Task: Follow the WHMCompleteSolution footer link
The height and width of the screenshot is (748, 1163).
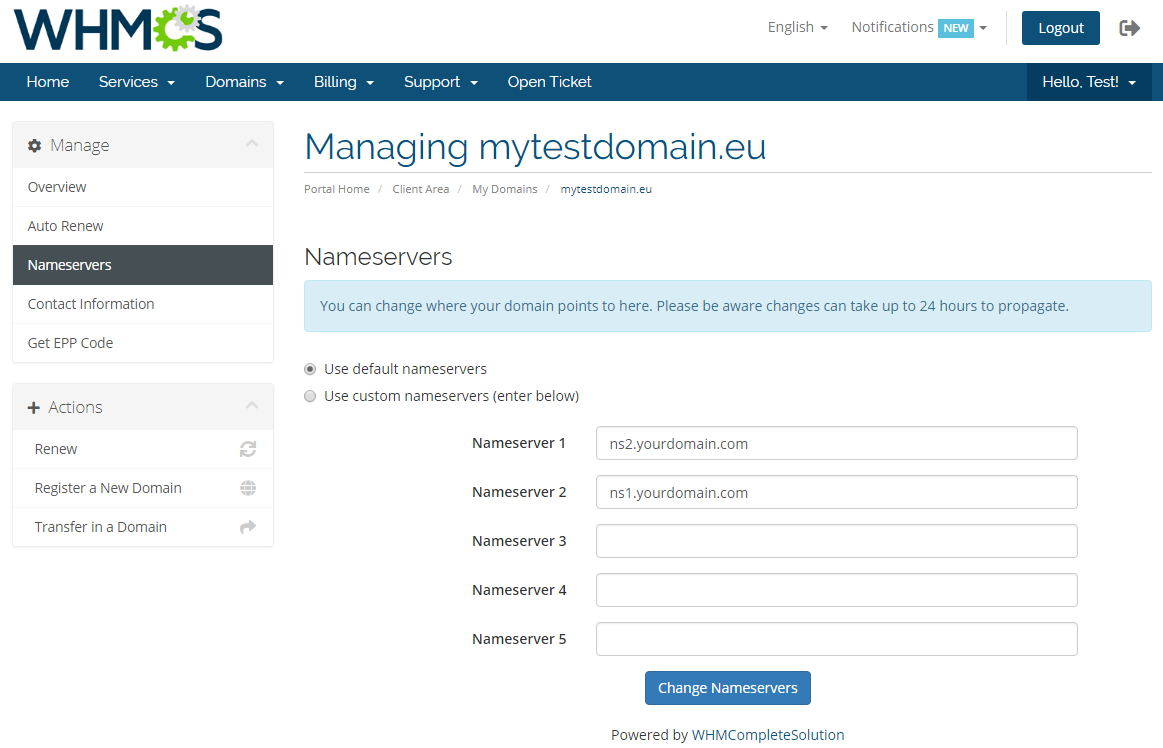Action: pos(768,734)
